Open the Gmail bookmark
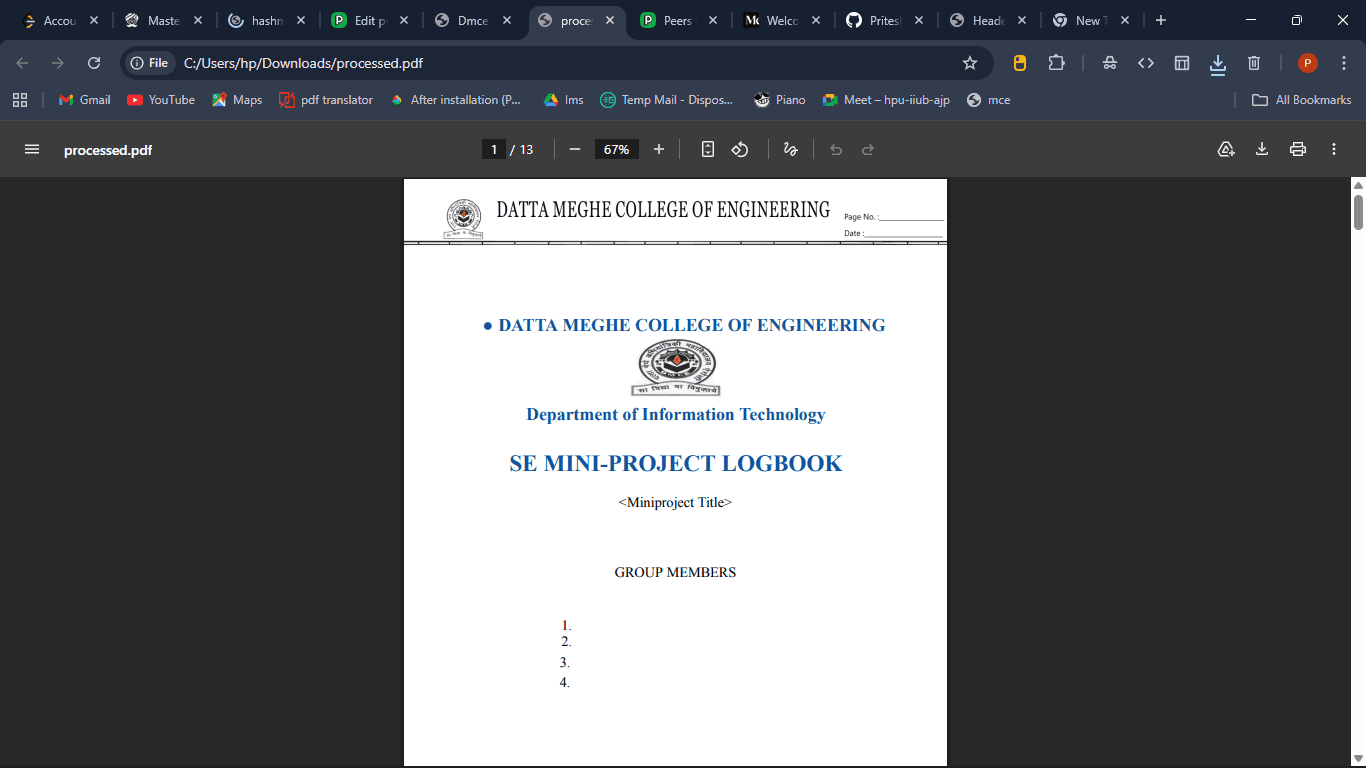The height and width of the screenshot is (768, 1366). [x=84, y=100]
